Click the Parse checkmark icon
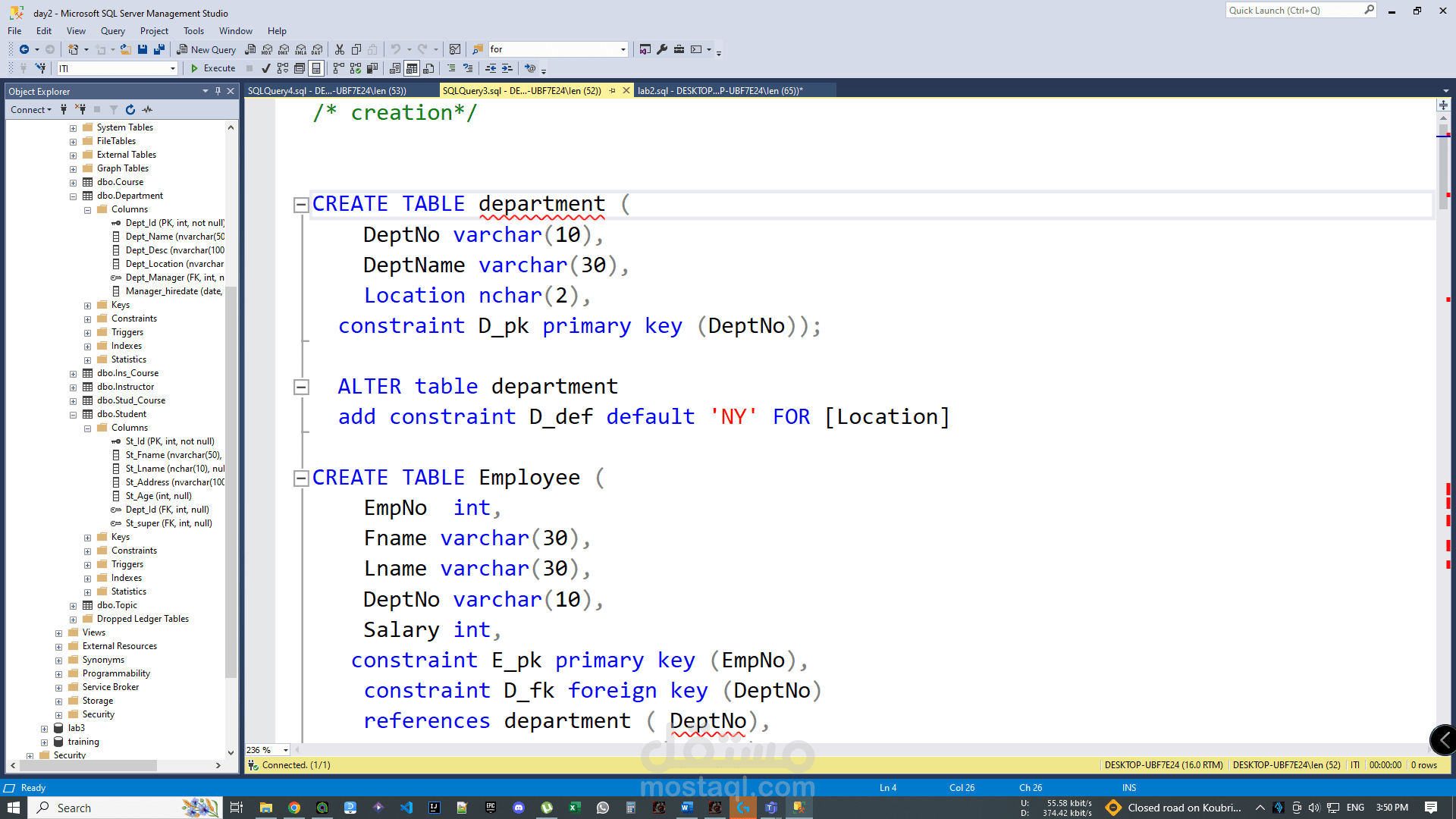This screenshot has height=819, width=1456. click(x=266, y=68)
